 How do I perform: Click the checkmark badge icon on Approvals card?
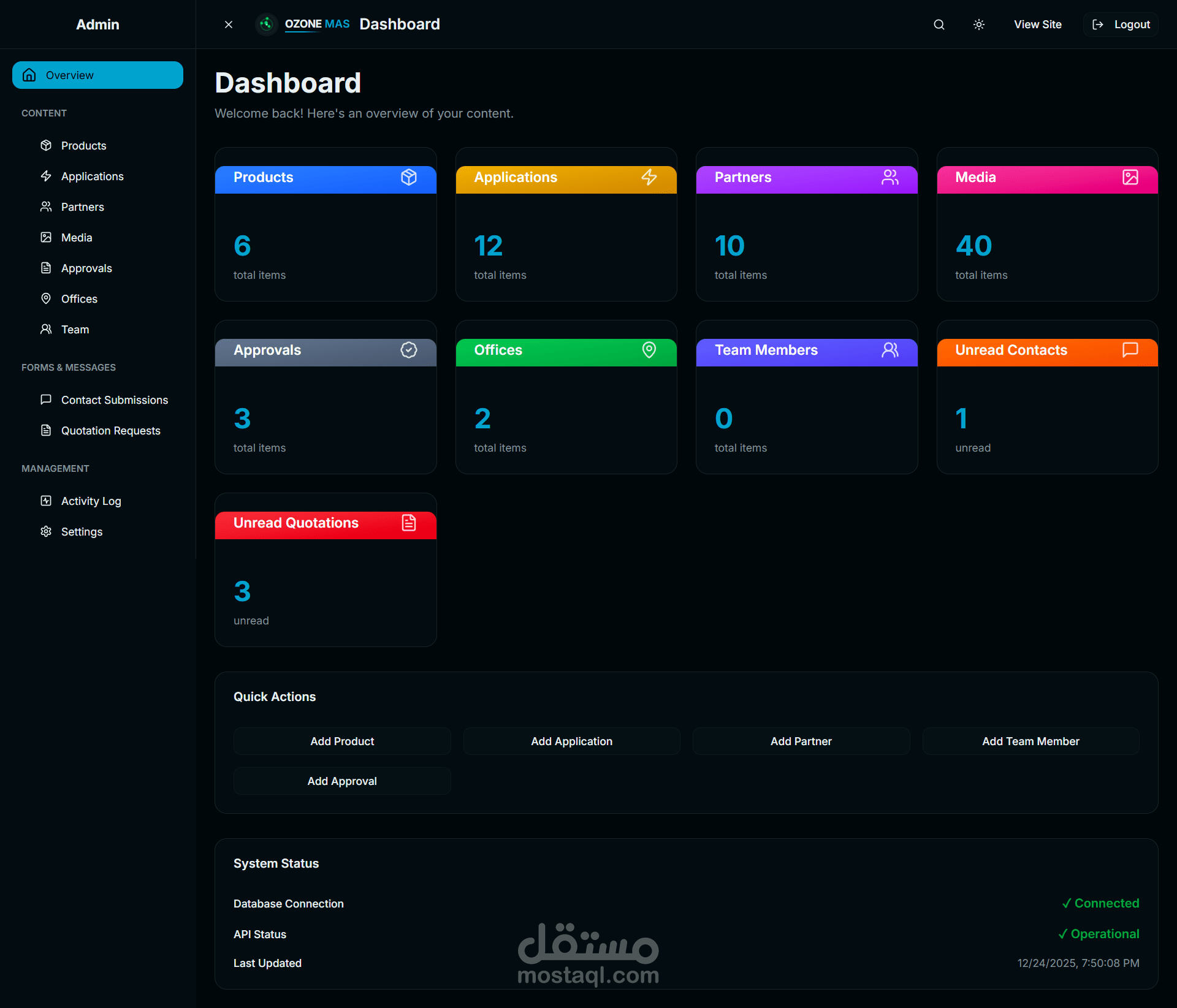pyautogui.click(x=409, y=350)
